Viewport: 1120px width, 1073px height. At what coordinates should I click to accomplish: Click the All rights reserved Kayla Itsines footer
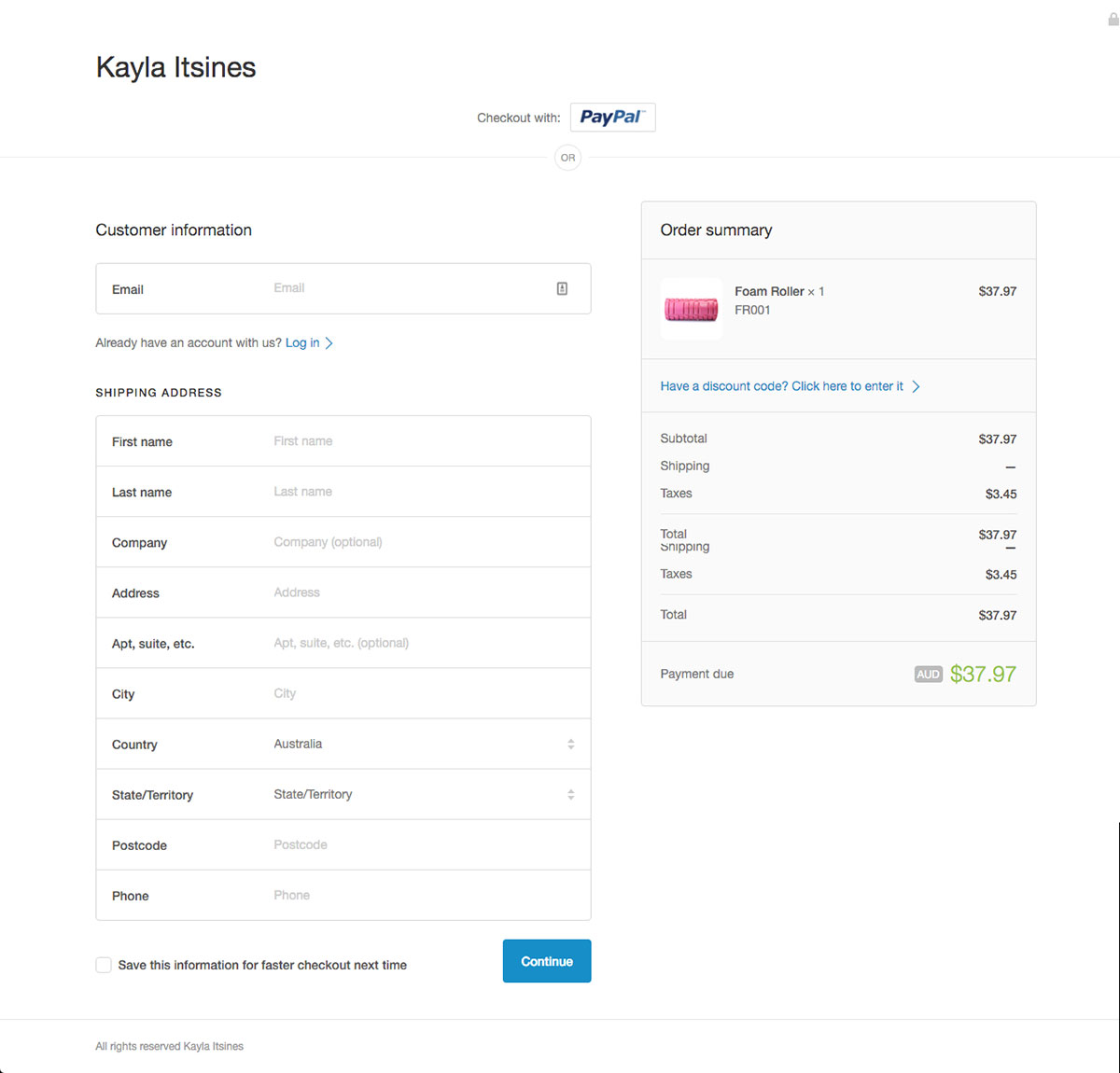[169, 1046]
